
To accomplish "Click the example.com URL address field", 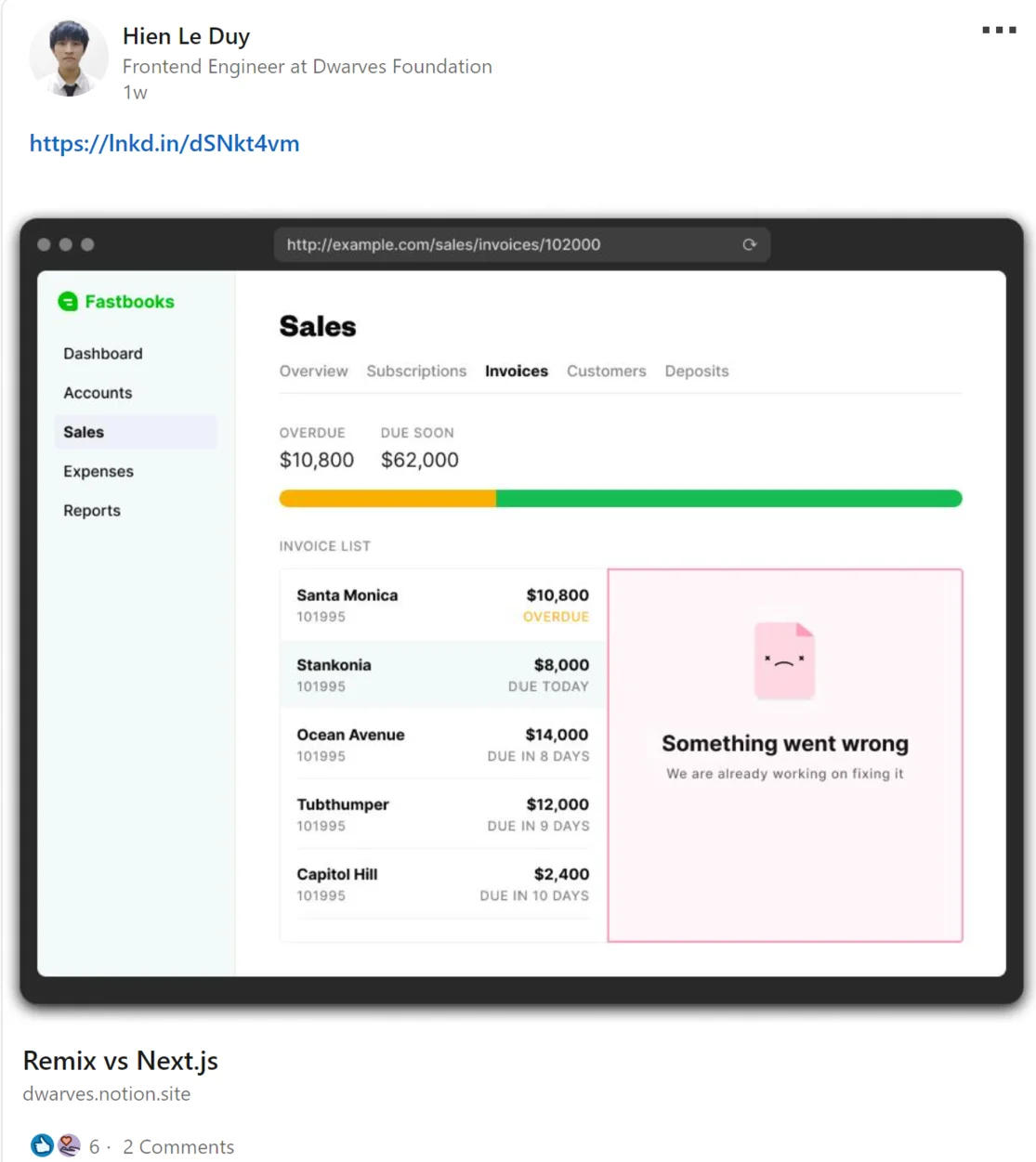I will click(521, 244).
